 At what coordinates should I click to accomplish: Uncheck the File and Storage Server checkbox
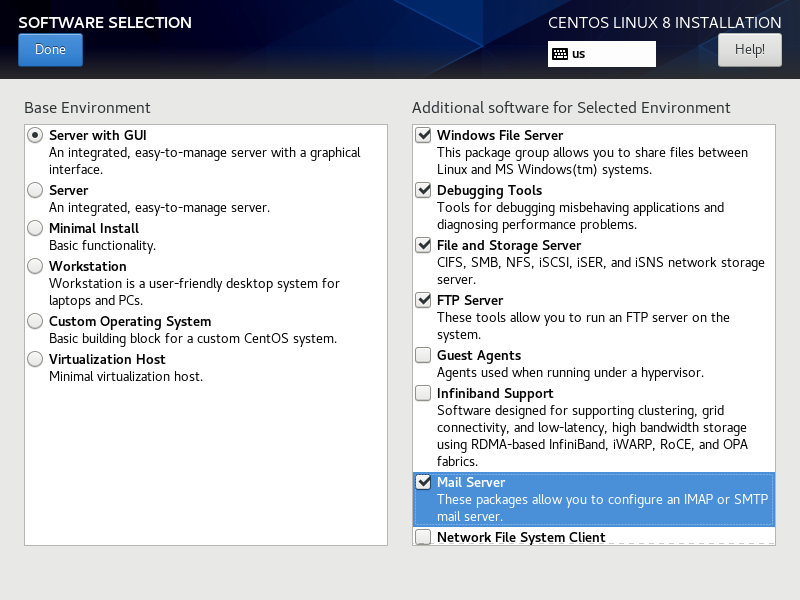click(x=423, y=245)
